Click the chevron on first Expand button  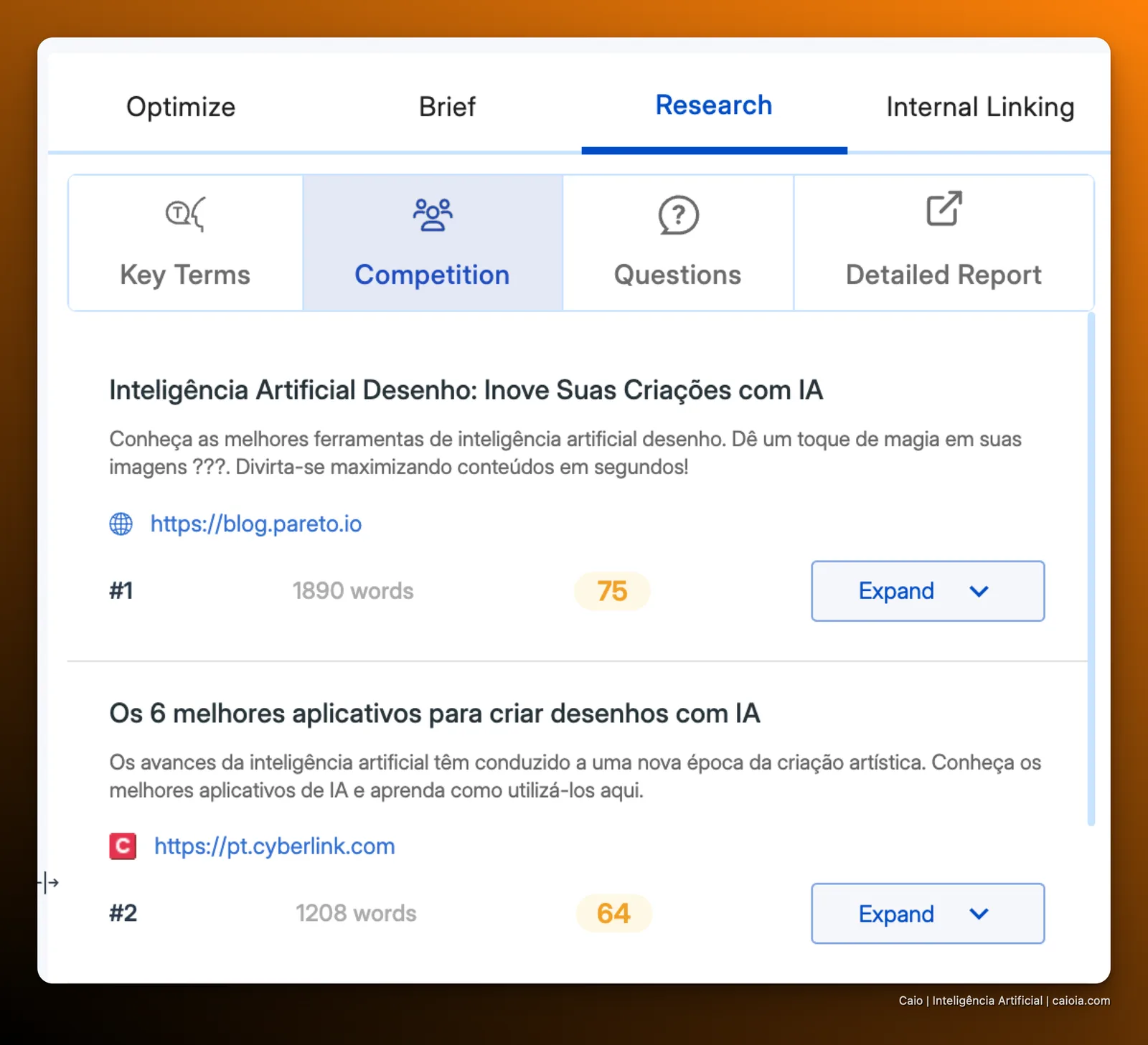(979, 592)
